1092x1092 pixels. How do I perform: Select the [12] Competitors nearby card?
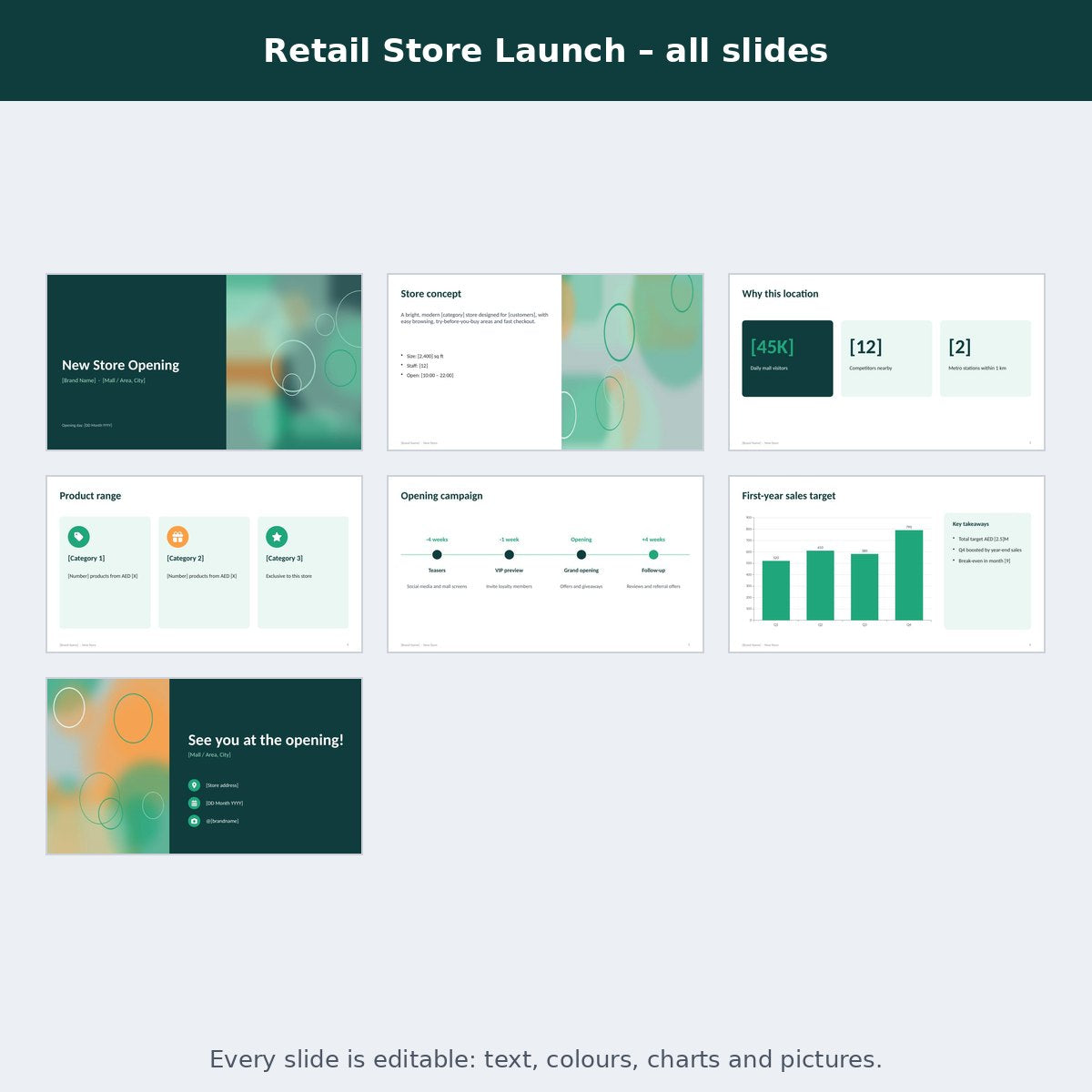(x=886, y=359)
